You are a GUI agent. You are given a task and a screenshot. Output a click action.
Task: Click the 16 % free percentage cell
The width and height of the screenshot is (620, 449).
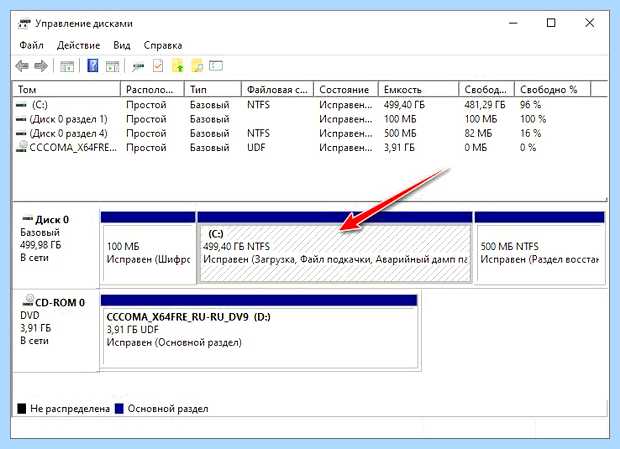(531, 134)
